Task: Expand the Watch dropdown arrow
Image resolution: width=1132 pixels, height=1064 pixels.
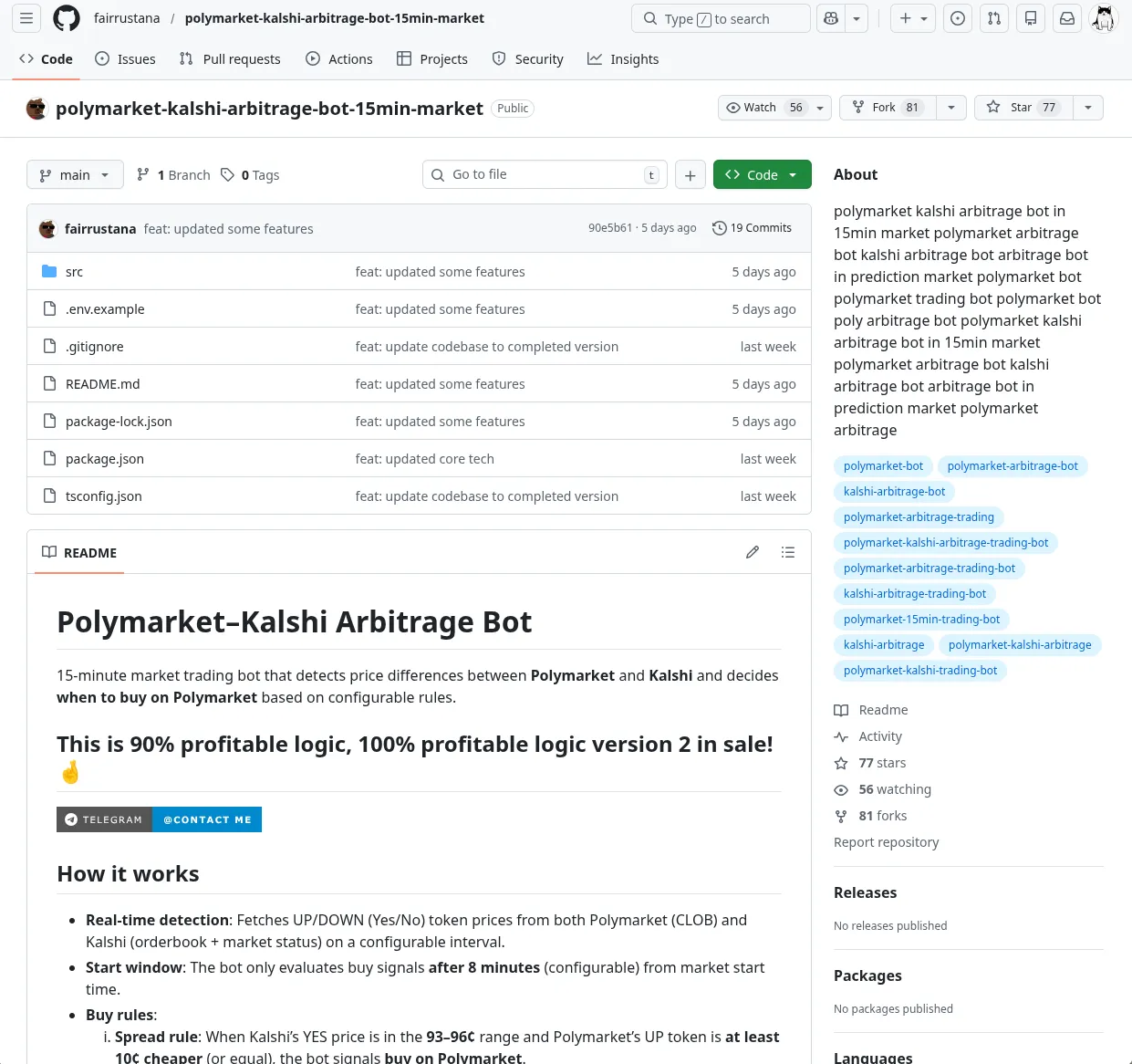Action: point(820,108)
